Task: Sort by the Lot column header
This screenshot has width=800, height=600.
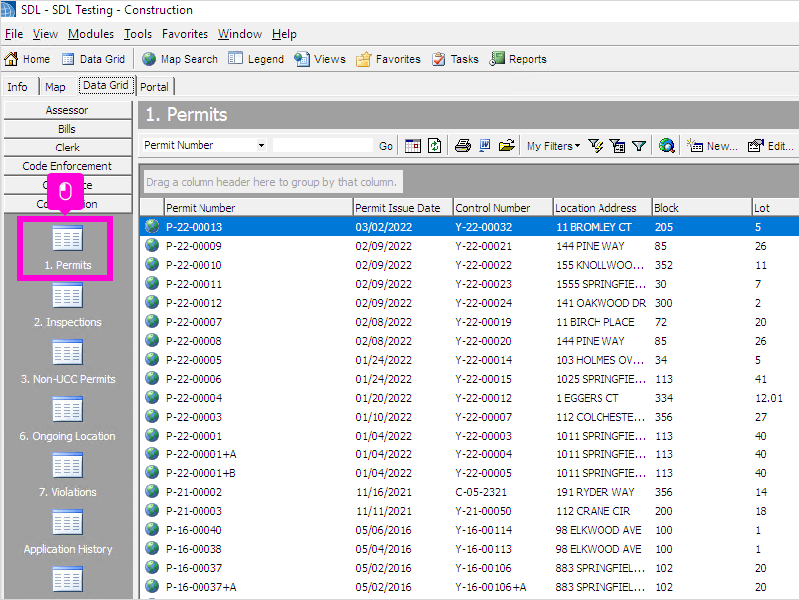Action: [776, 208]
